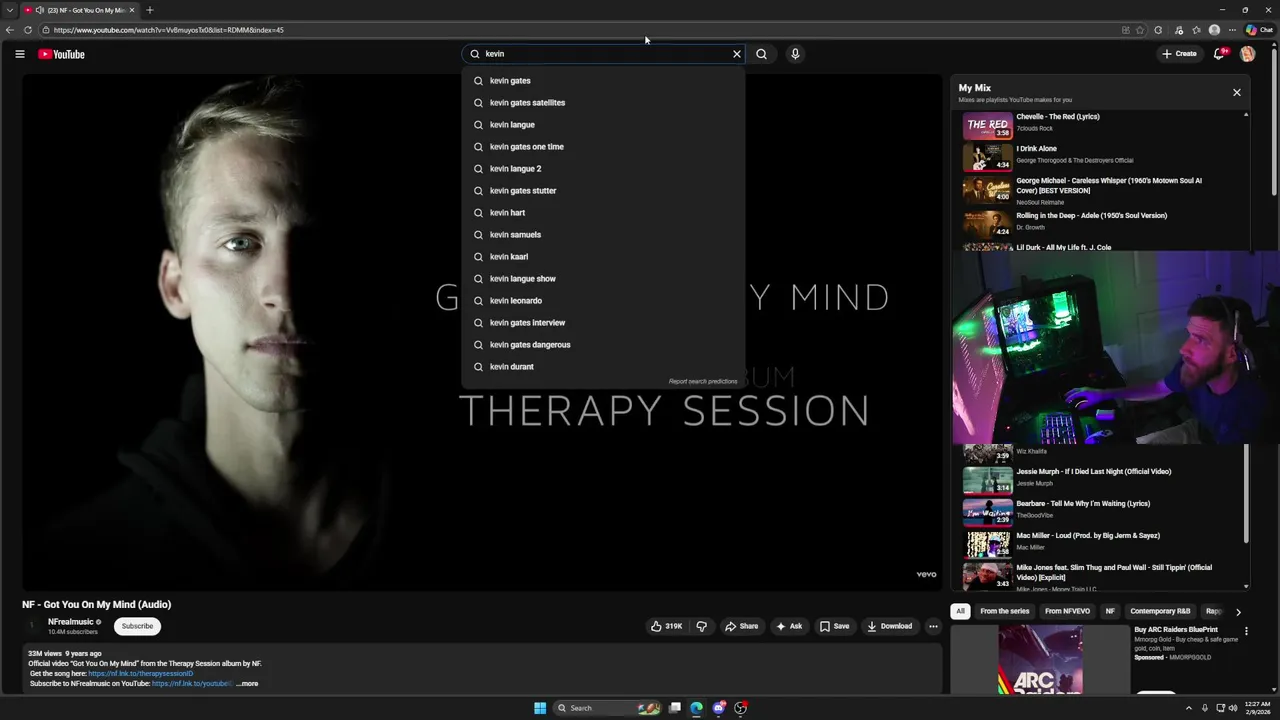The image size is (1280, 720).
Task: Open Microsoft Edge from the taskbar
Action: coord(696,708)
